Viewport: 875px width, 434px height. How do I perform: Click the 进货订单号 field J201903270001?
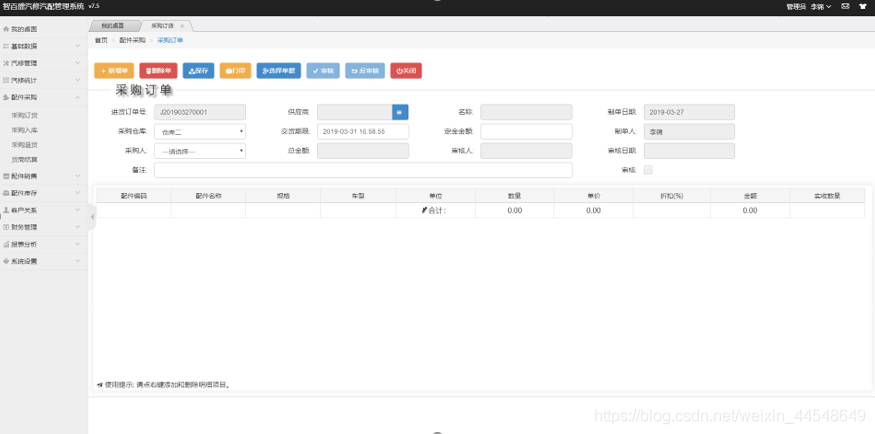(200, 112)
